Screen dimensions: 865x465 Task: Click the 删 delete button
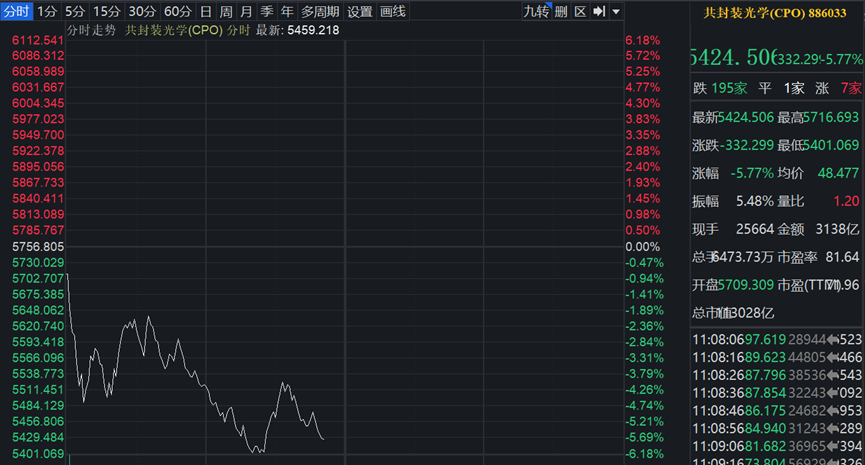point(561,11)
